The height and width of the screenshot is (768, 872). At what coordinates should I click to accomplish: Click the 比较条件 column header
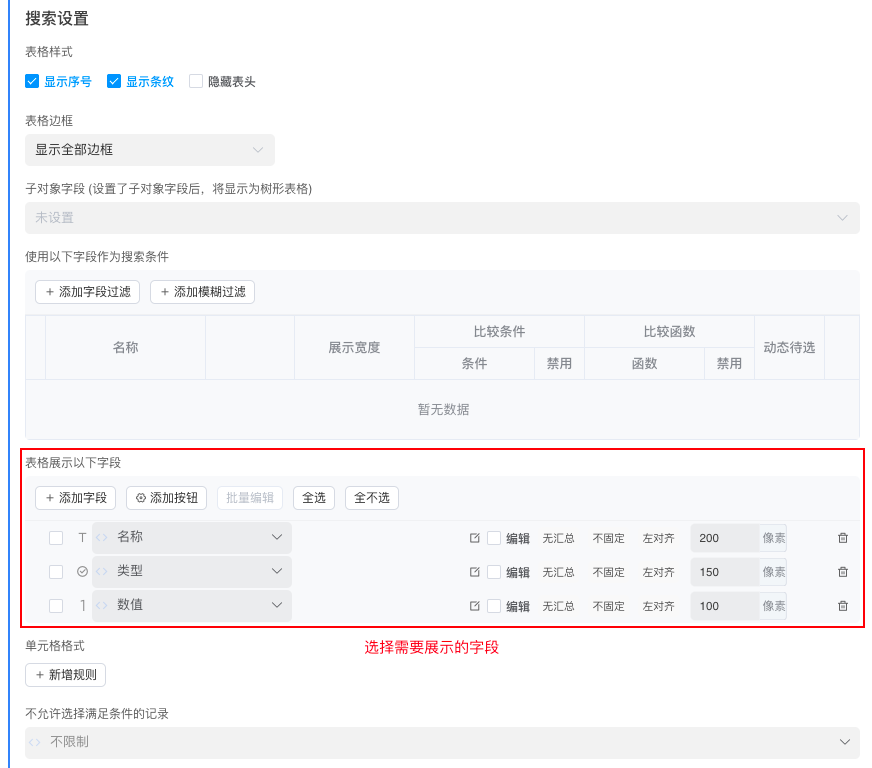(499, 331)
